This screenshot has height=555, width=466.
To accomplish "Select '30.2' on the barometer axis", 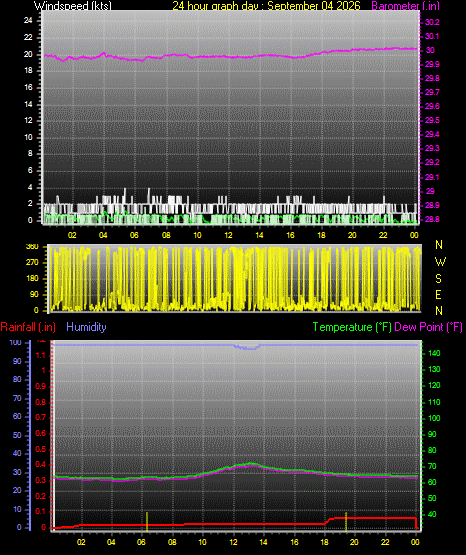I will [x=432, y=22].
